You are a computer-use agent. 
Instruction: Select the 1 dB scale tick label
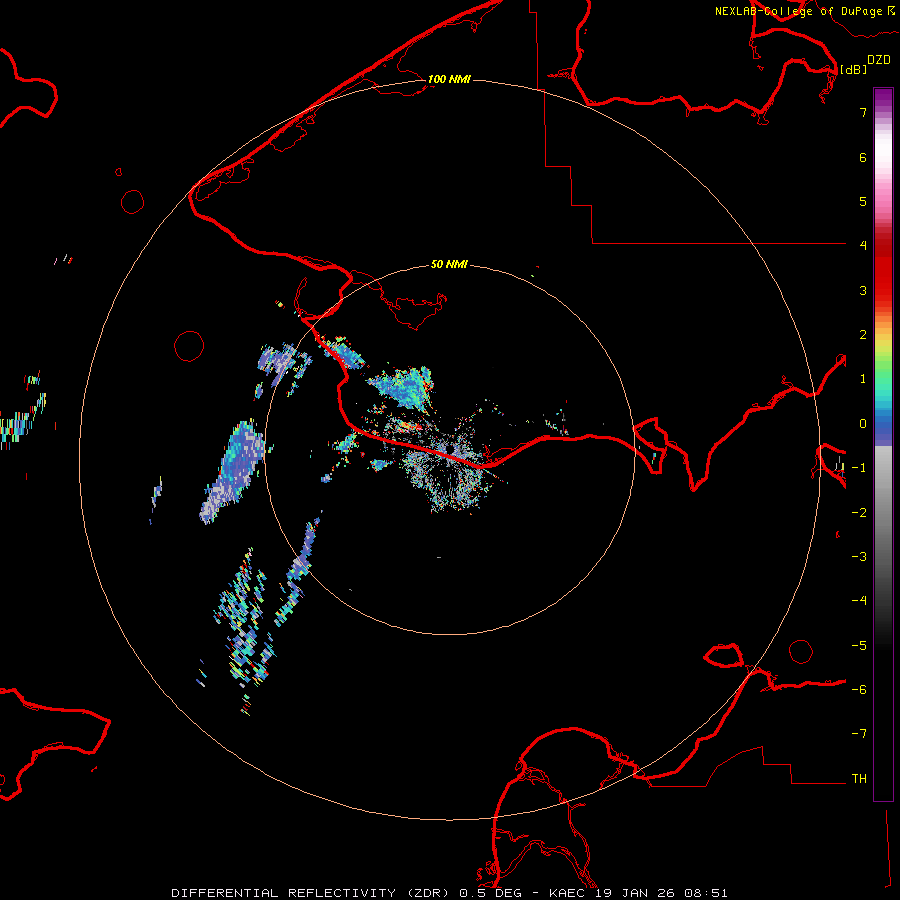[x=863, y=379]
